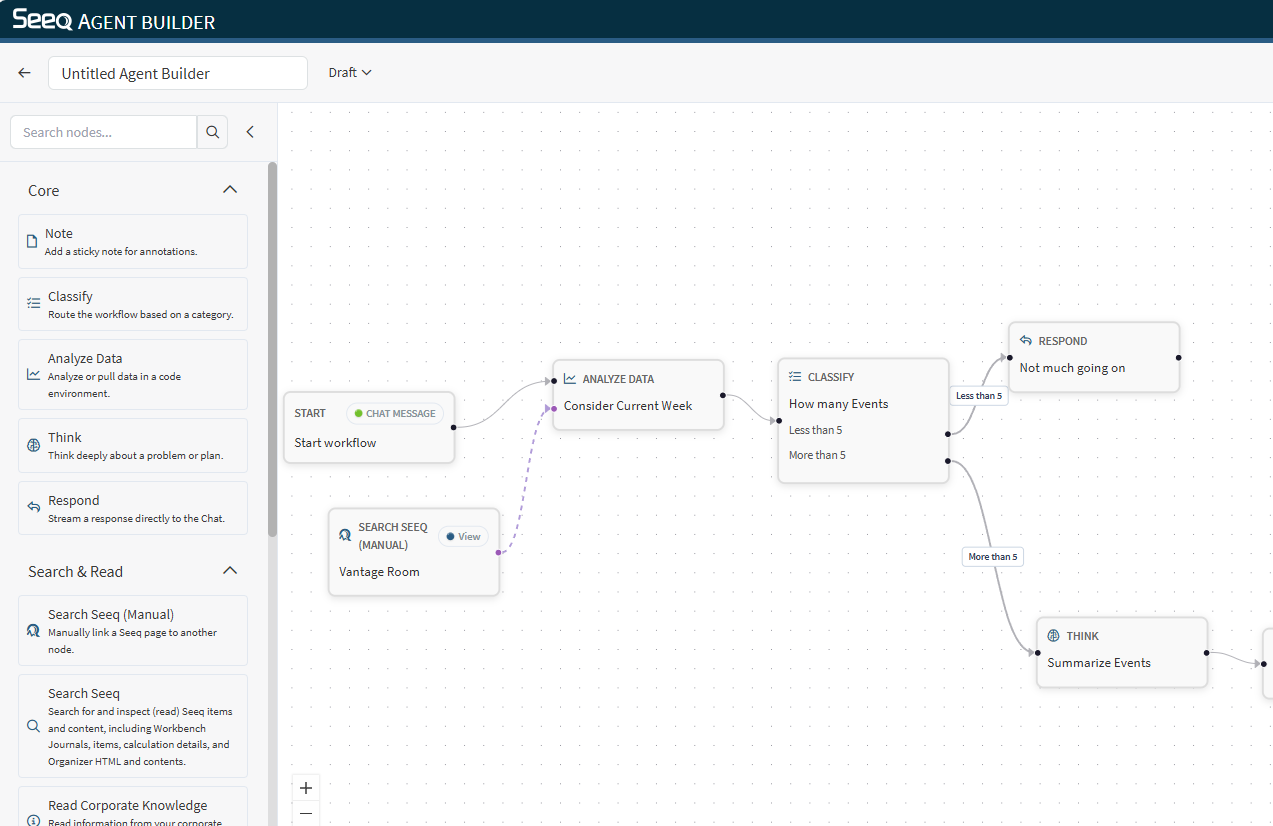Click the "More than 5" edge label
The image size is (1273, 826).
992,557
